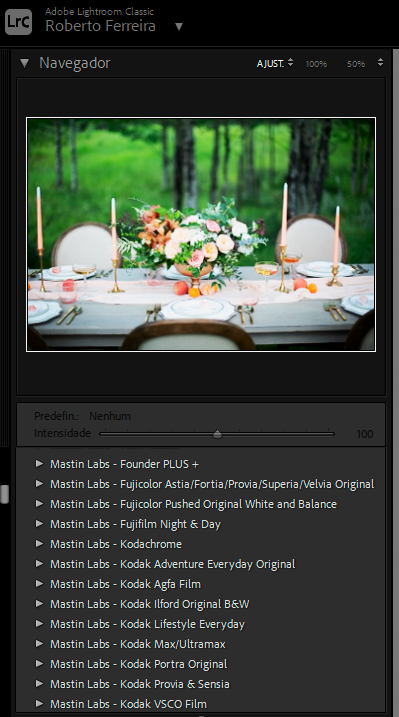Open the 50% zoom level arrows
This screenshot has width=399, height=717.
(380, 63)
